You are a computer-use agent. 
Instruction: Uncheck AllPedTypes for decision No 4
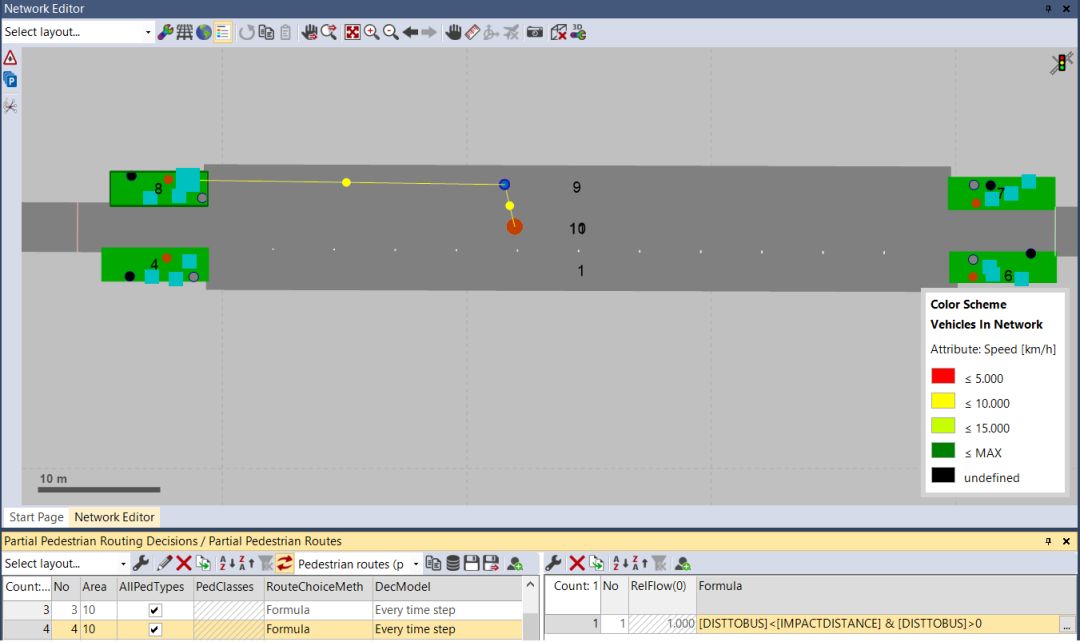155,630
